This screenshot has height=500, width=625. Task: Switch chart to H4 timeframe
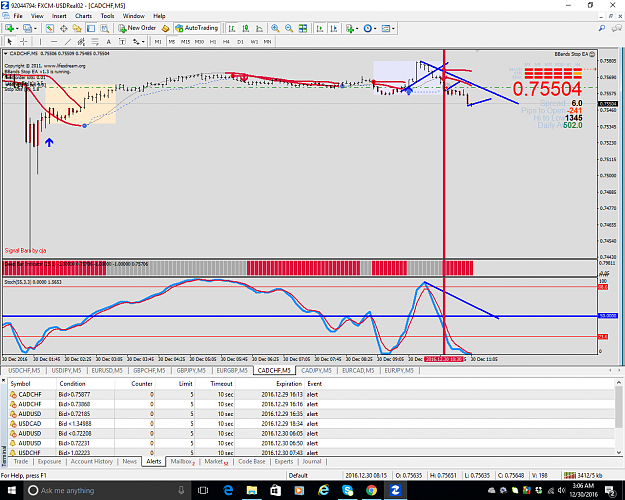click(226, 41)
